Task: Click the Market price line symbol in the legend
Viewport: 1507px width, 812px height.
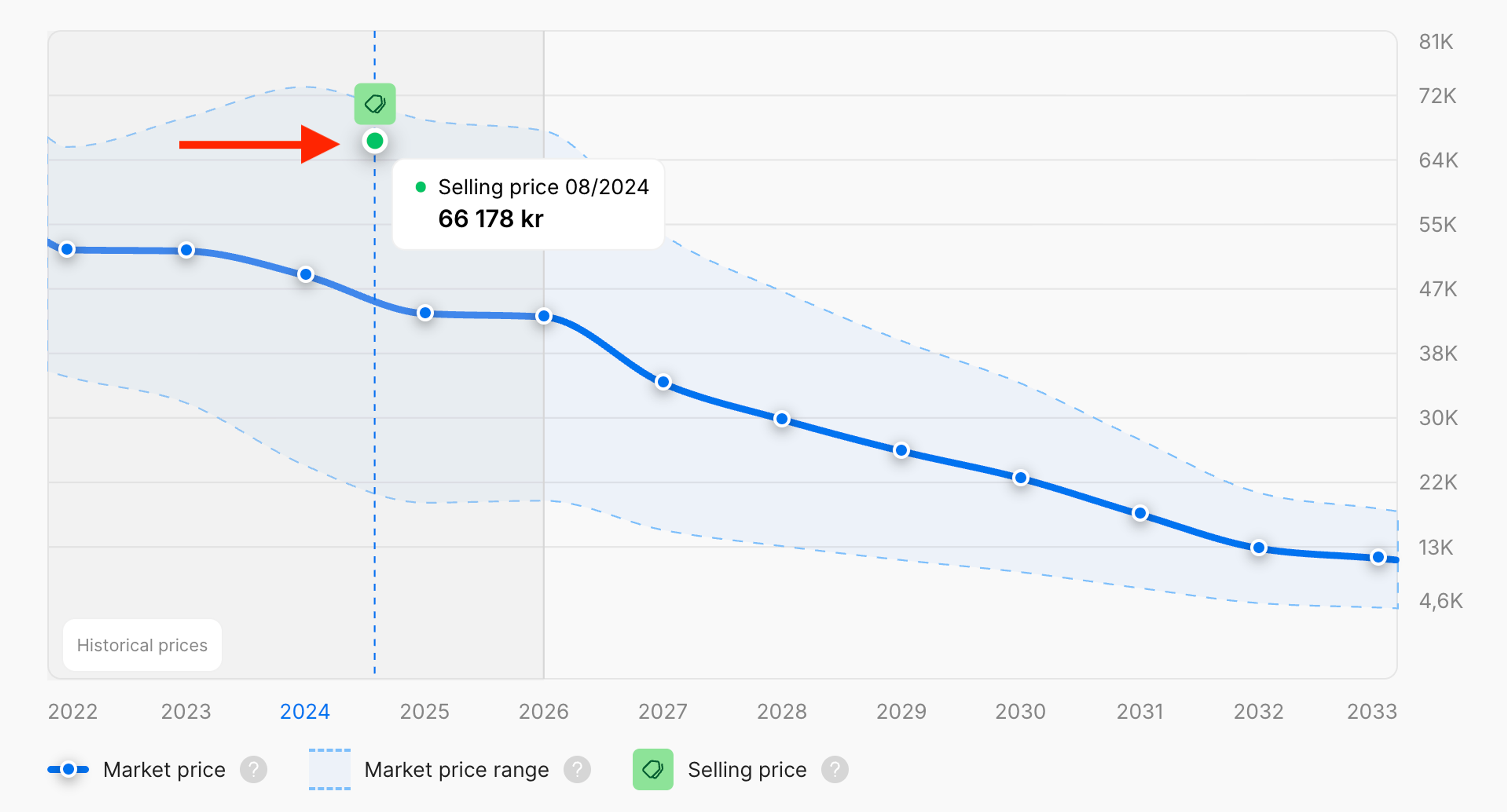Action: 68,769
